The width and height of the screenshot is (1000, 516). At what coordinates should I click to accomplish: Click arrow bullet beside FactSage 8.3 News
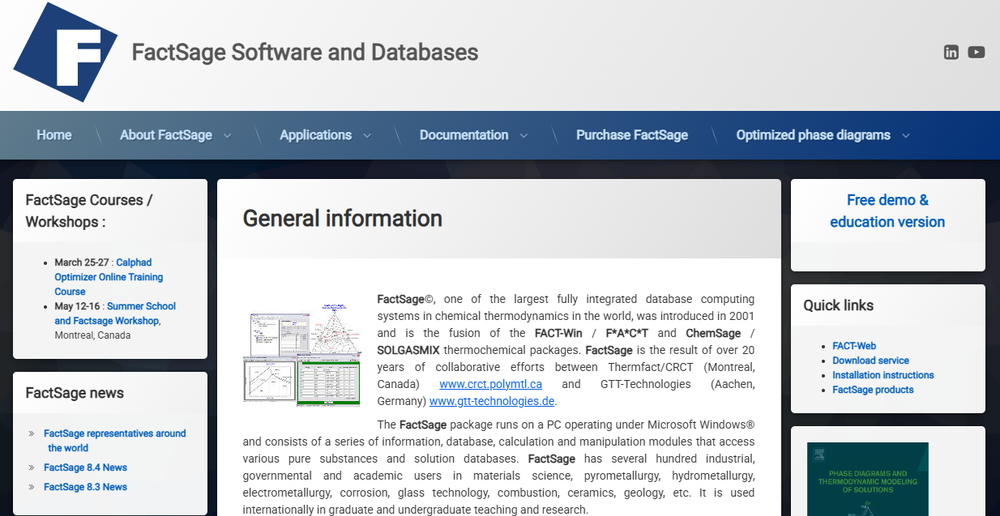32,487
